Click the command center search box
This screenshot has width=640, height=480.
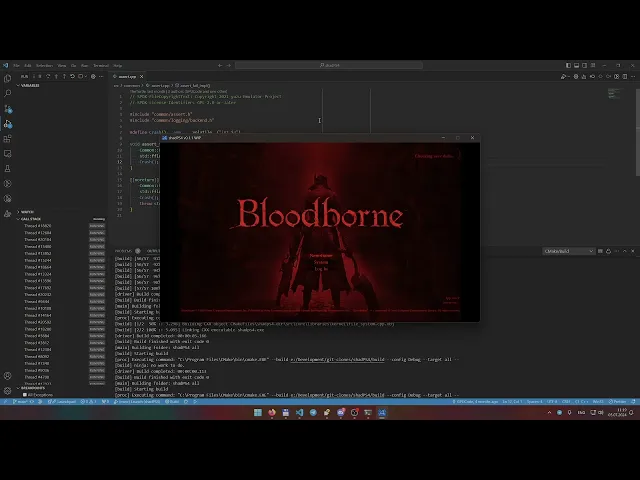click(329, 65)
